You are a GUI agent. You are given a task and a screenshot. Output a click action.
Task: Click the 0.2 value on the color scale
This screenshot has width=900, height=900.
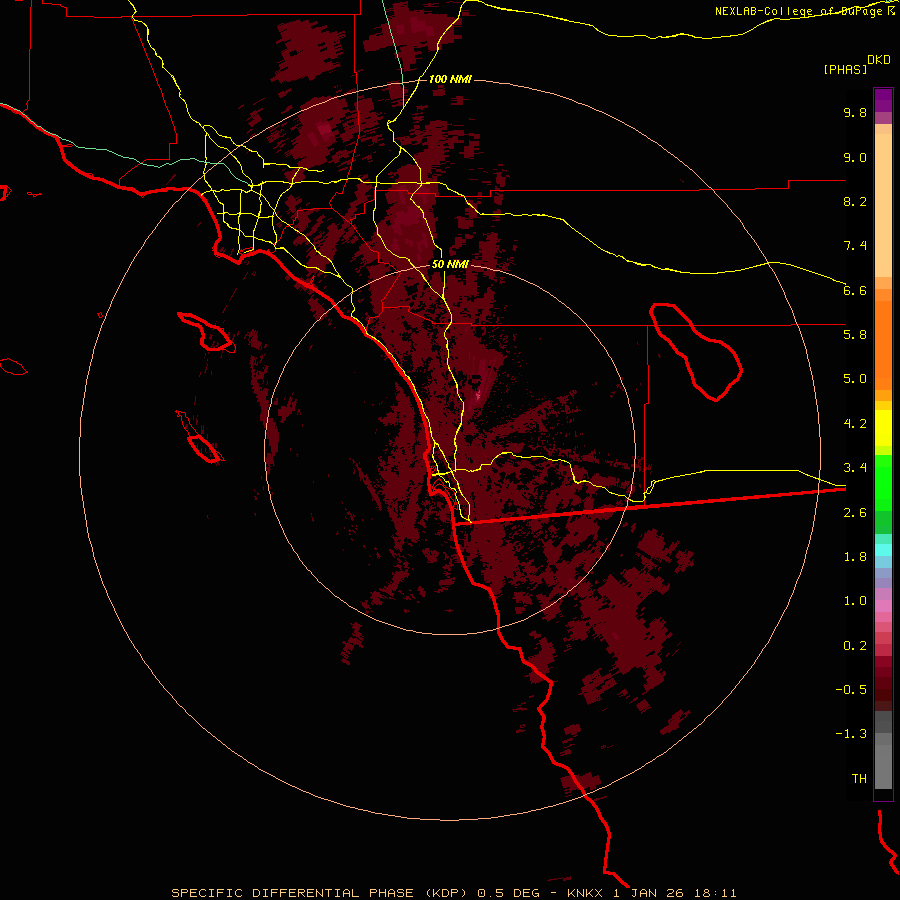(x=855, y=646)
